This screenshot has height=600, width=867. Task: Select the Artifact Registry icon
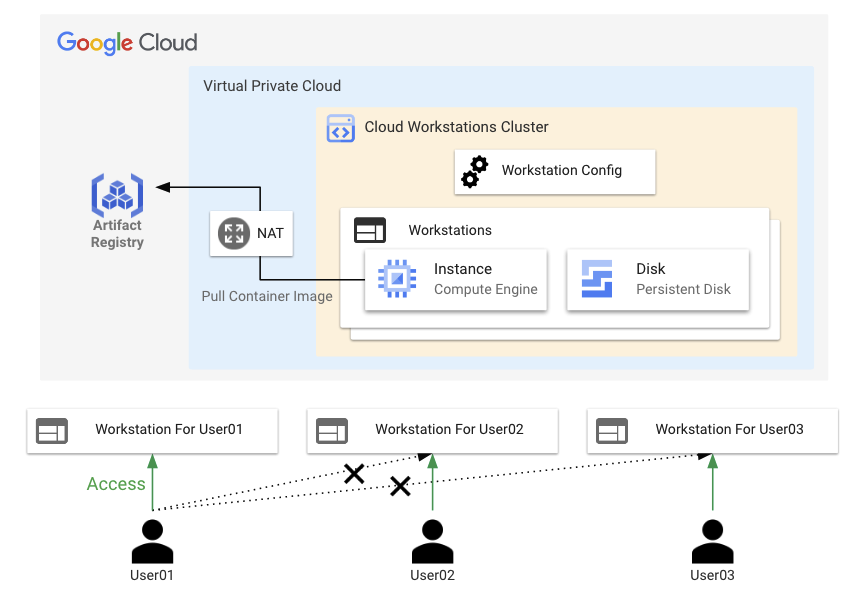pos(117,195)
